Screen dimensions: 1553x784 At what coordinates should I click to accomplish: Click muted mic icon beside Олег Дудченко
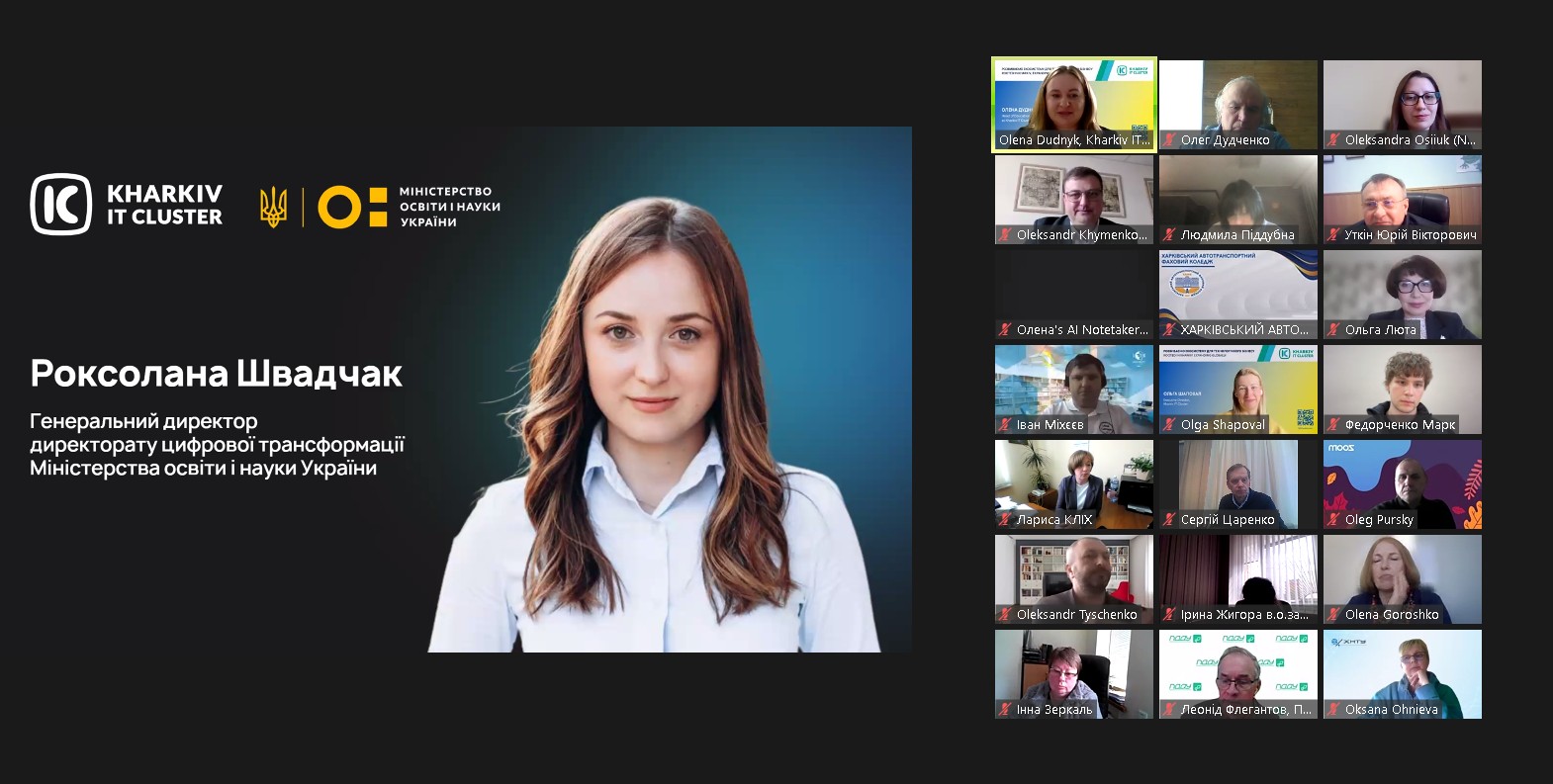[x=1169, y=140]
